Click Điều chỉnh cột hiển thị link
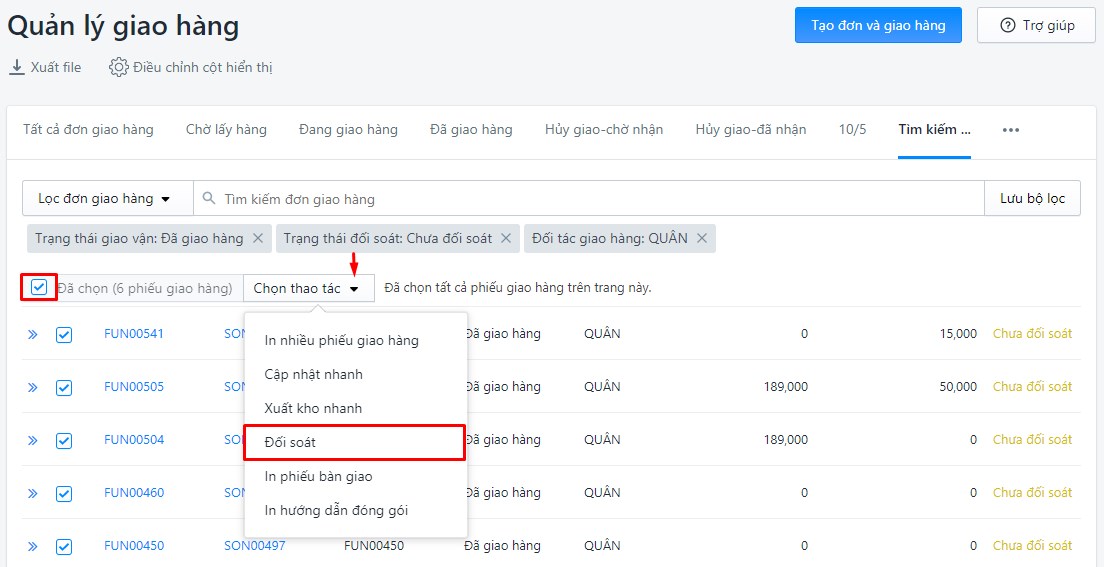 pos(191,68)
